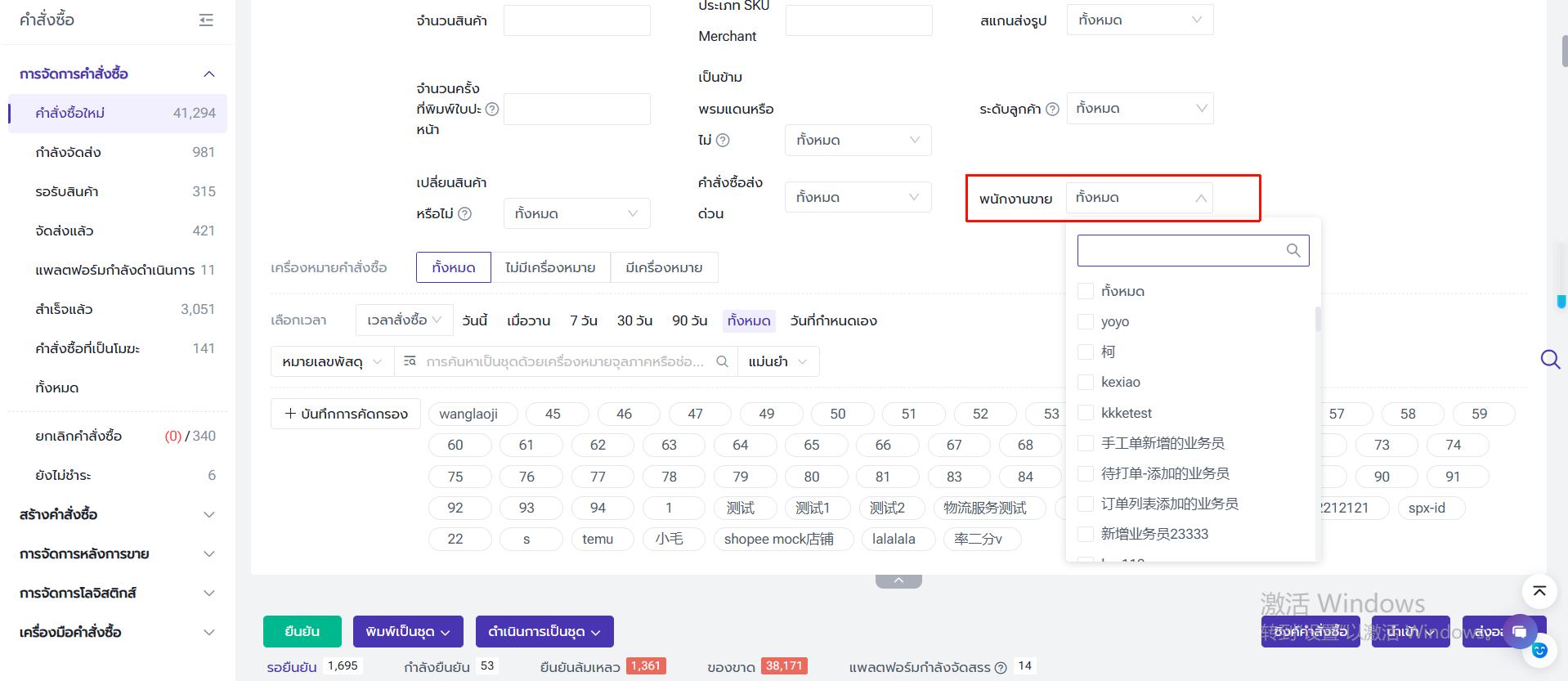Select the kkketest checkbox
Image resolution: width=1568 pixels, height=681 pixels.
click(x=1086, y=413)
